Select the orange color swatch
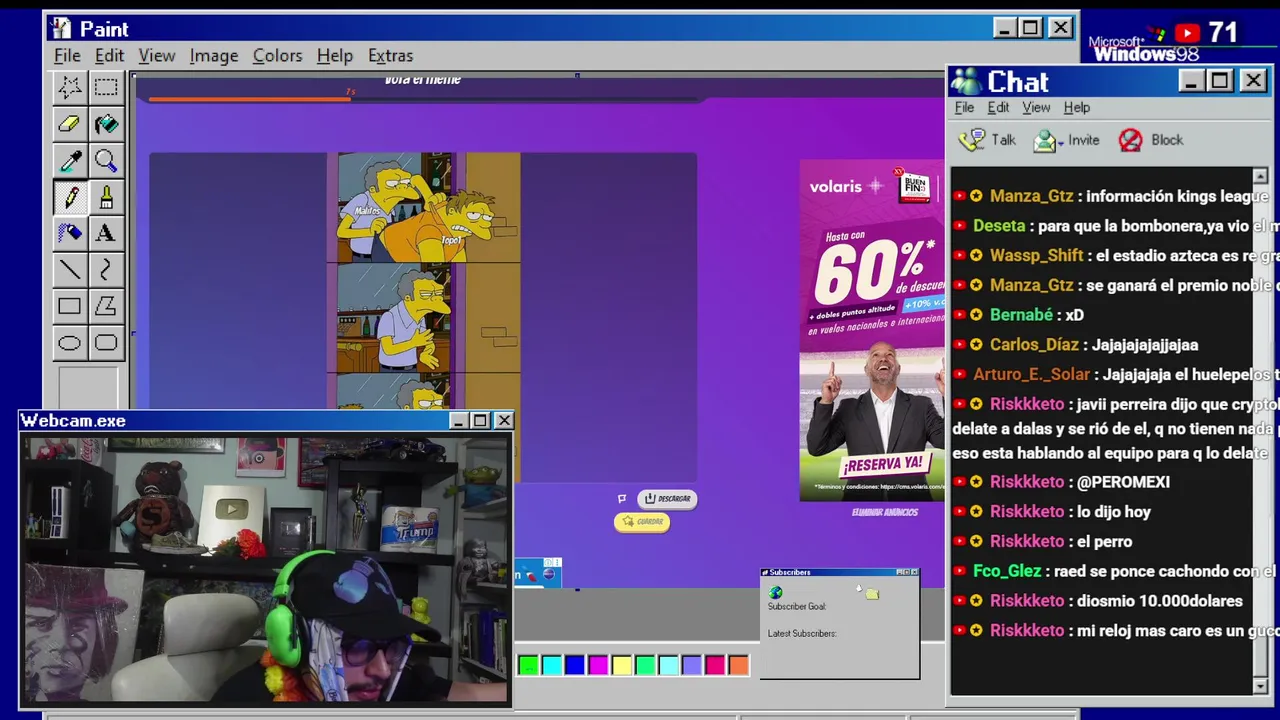This screenshot has height=720, width=1280. (738, 665)
